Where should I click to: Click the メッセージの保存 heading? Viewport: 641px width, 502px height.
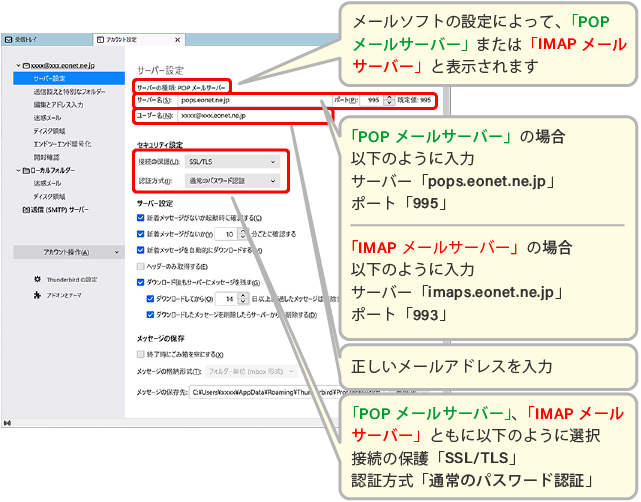point(161,338)
